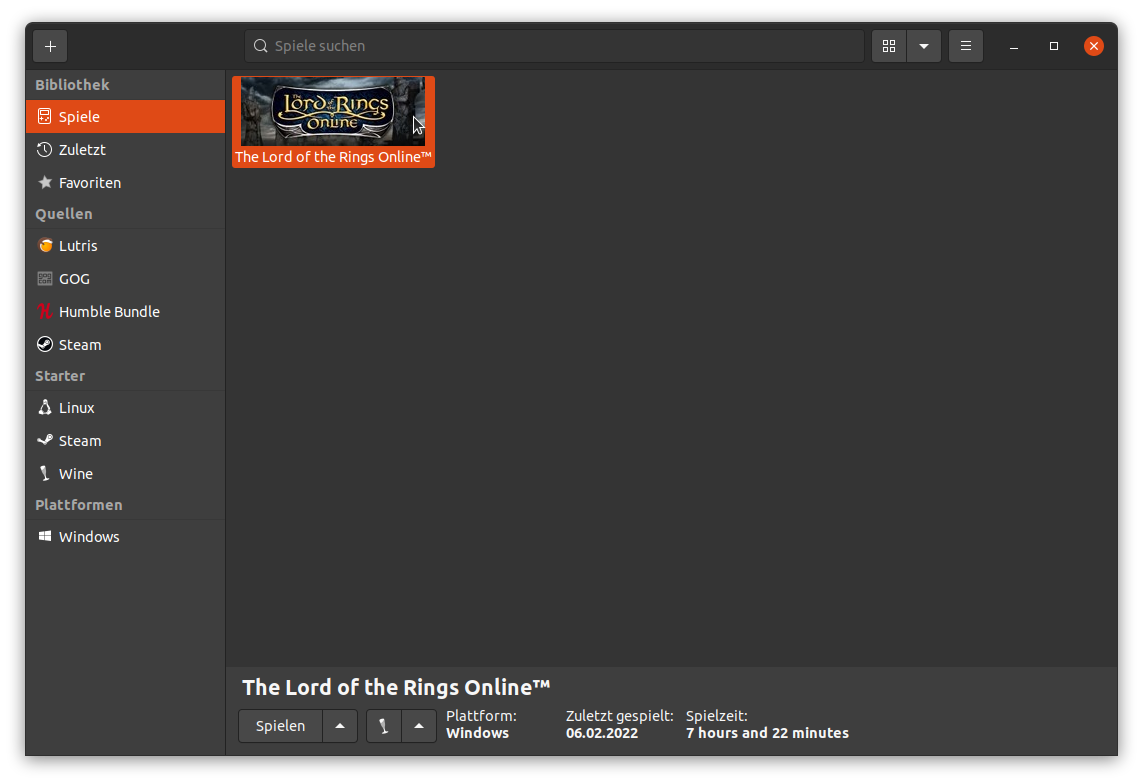Select Spiele library item
Screen dimensions: 1143x784
(x=79, y=117)
